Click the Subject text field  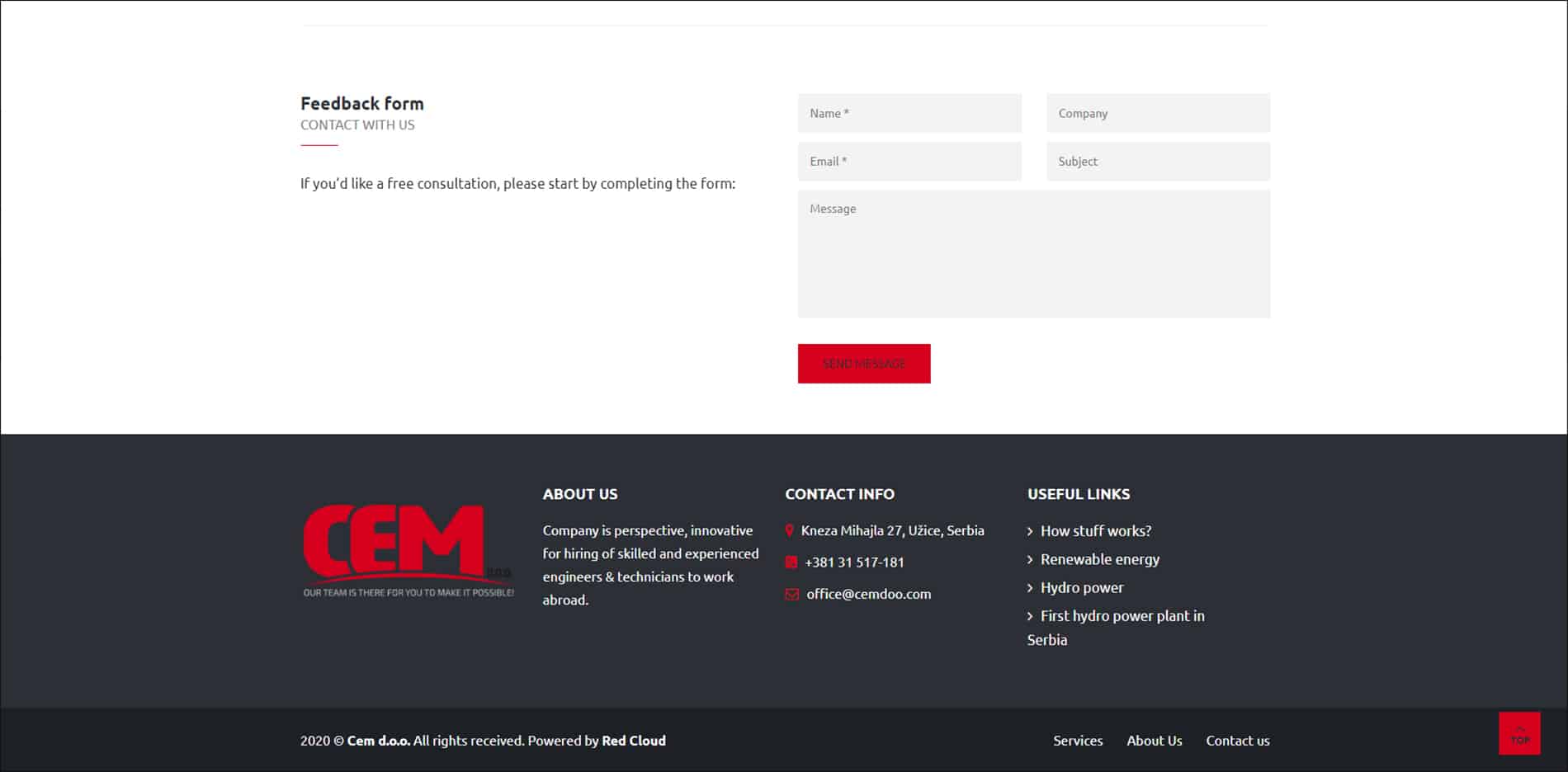tap(1157, 162)
